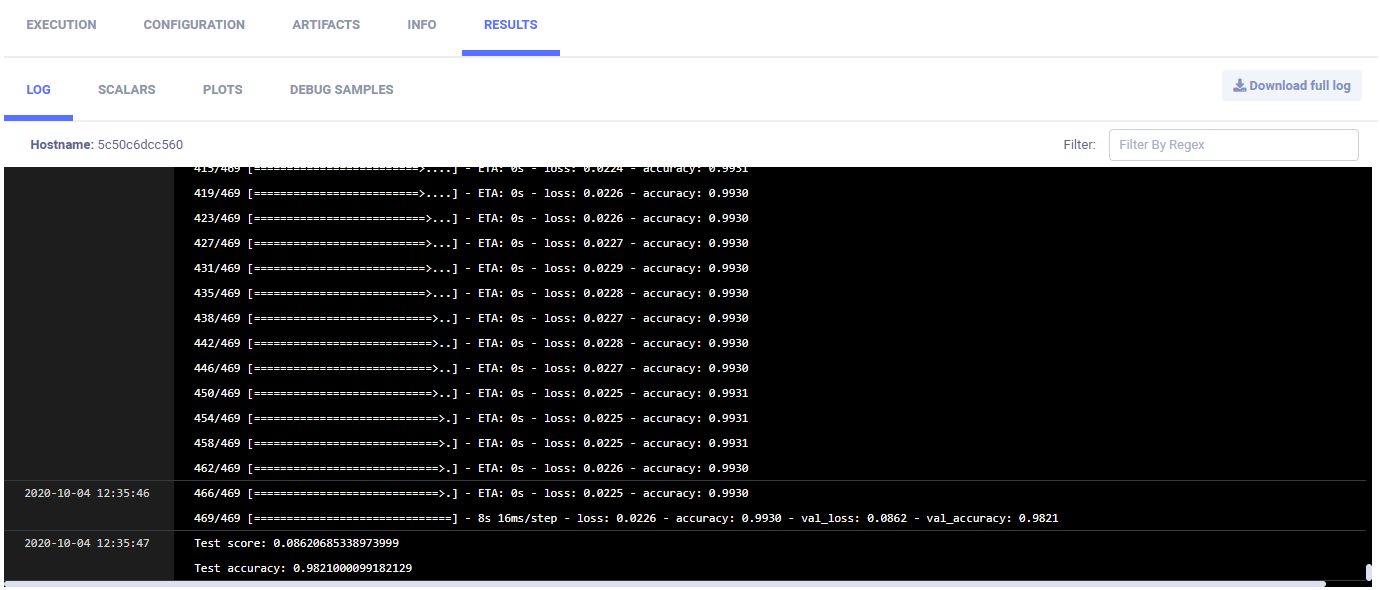Switch to the CONFIGURATION tab
Screen dimensions: 1380x590
194,25
